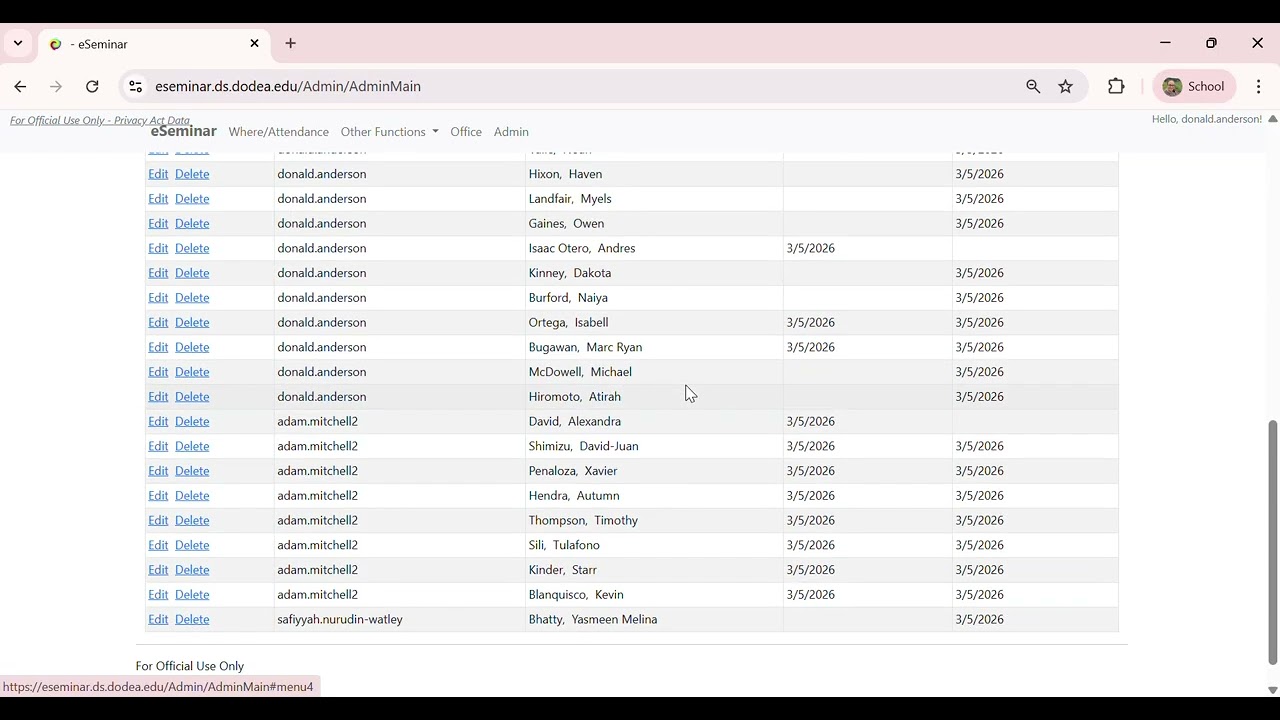Delete the Sili, Tulafono row
This screenshot has height=720, width=1280.
[192, 545]
